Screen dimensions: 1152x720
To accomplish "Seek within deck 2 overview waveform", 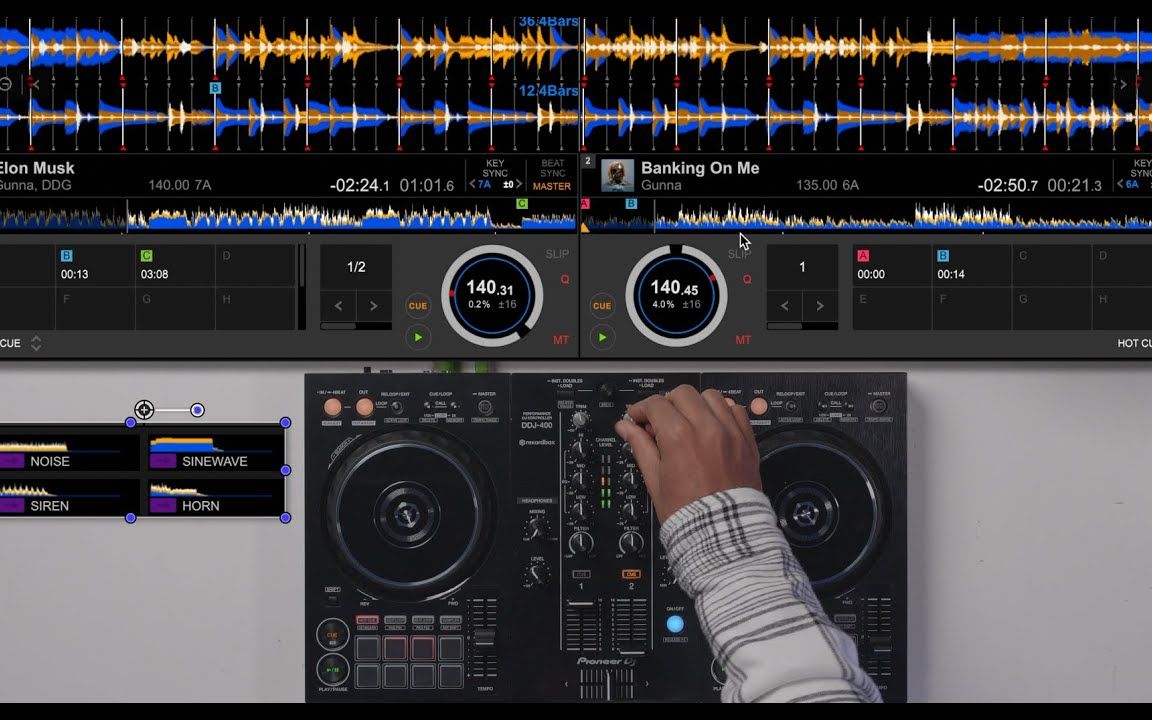I will point(866,215).
